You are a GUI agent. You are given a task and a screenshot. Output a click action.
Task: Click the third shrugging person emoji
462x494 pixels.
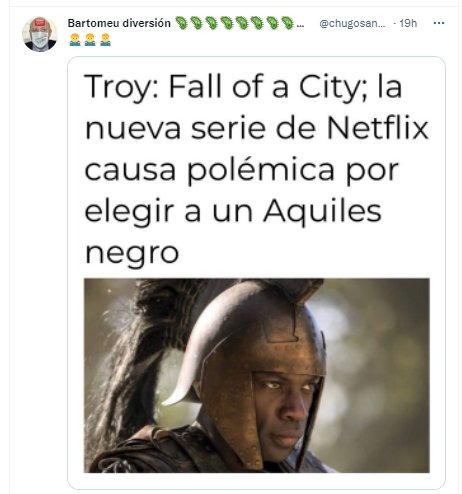[x=105, y=40]
